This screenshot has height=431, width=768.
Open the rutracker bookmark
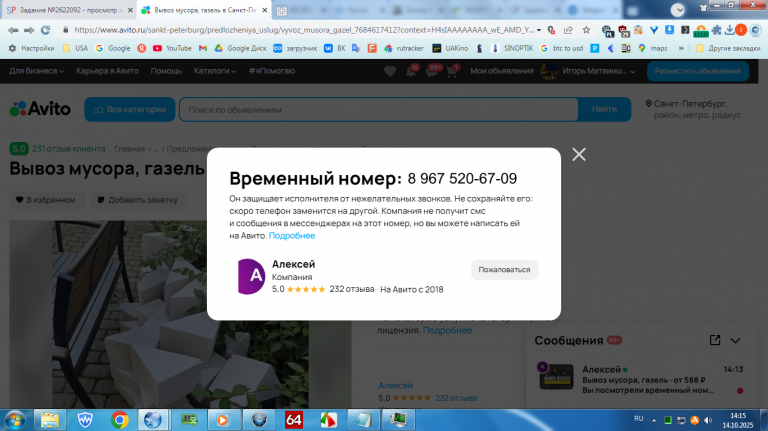404,48
